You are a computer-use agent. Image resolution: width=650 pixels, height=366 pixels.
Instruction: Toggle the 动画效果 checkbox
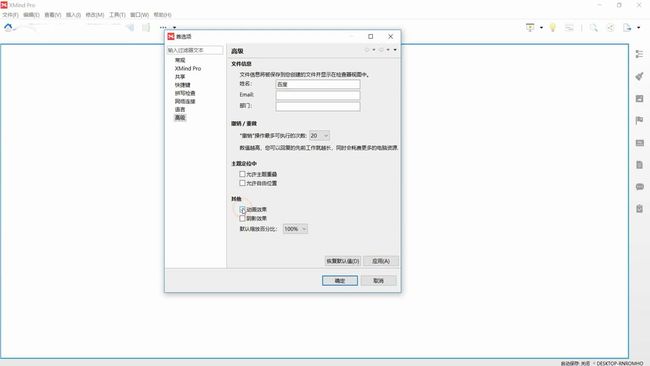(243, 210)
